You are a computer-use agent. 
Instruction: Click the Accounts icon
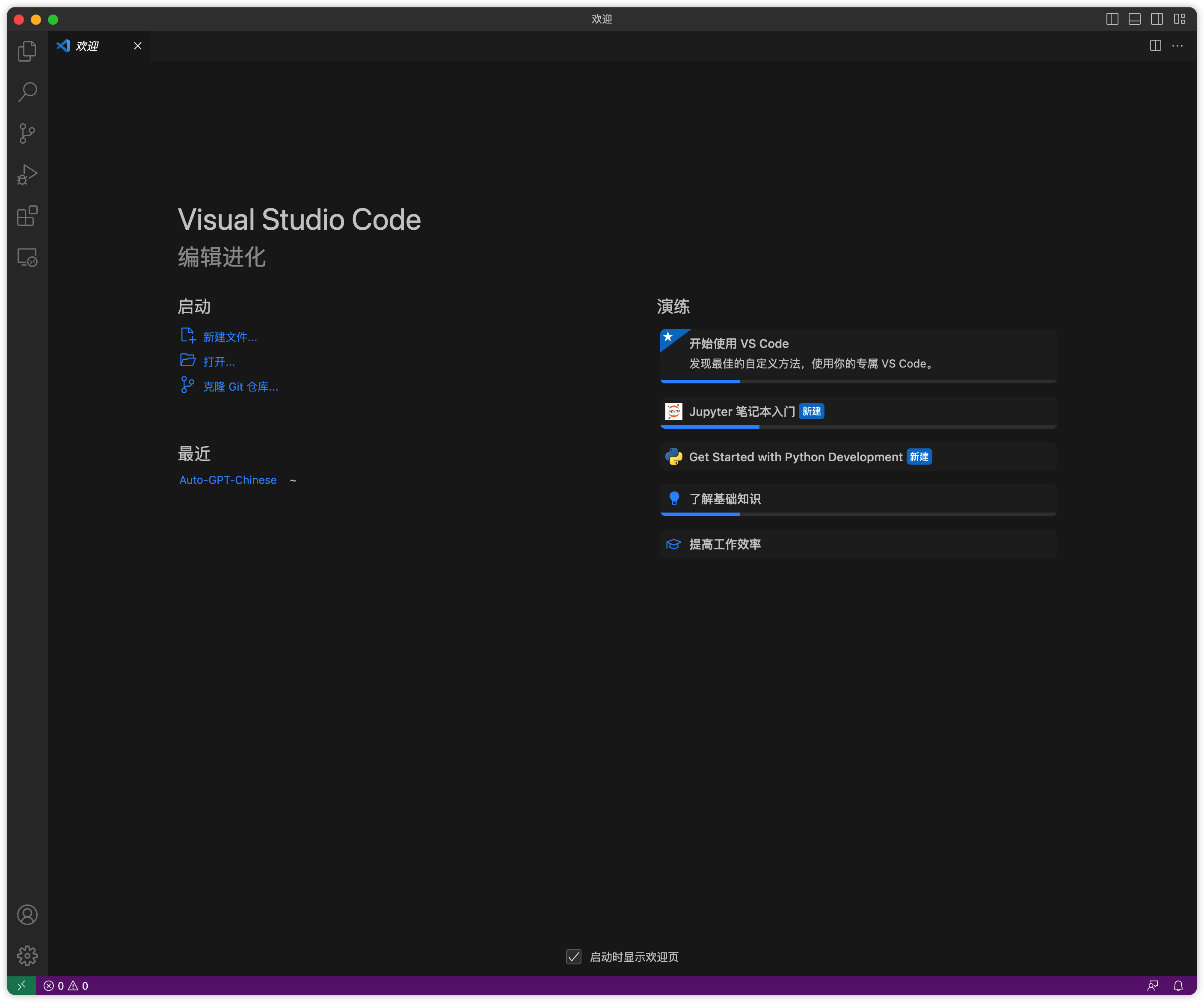tap(27, 914)
